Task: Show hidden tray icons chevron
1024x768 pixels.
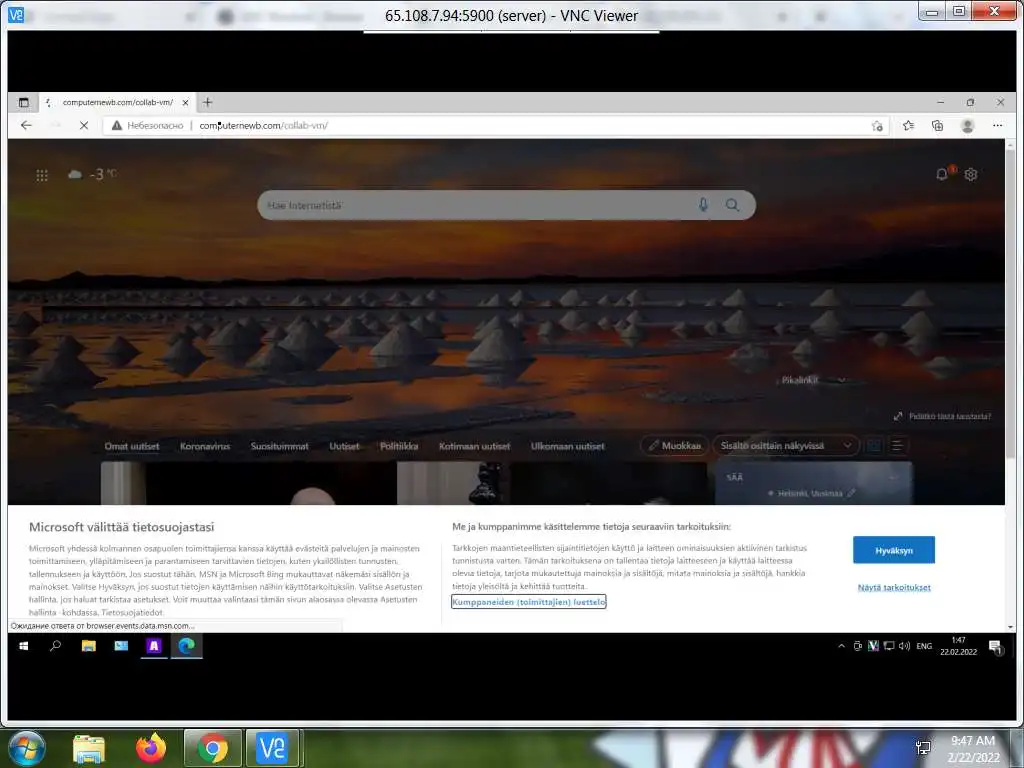Action: [x=841, y=646]
